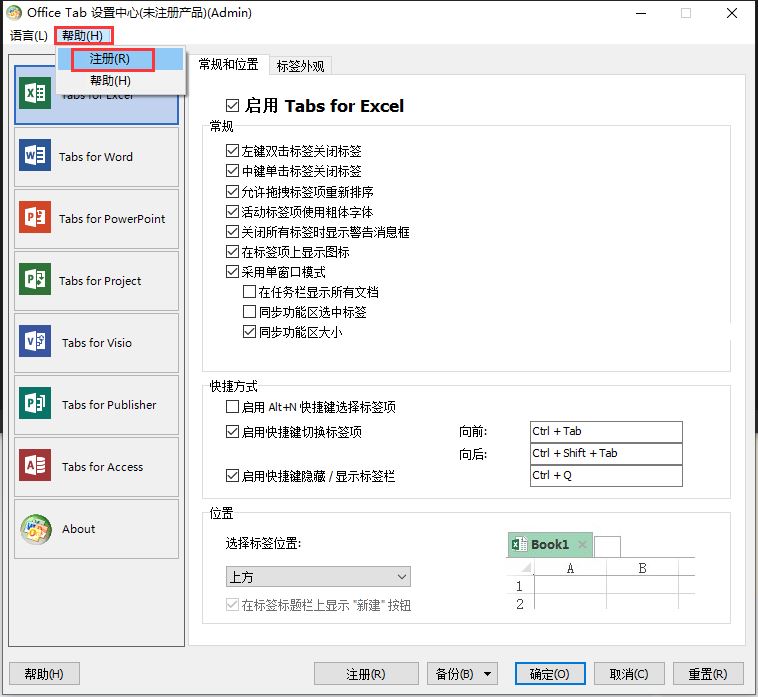Enable 在任务栏显示所有文档 checkbox
The height and width of the screenshot is (697, 758).
click(x=249, y=291)
